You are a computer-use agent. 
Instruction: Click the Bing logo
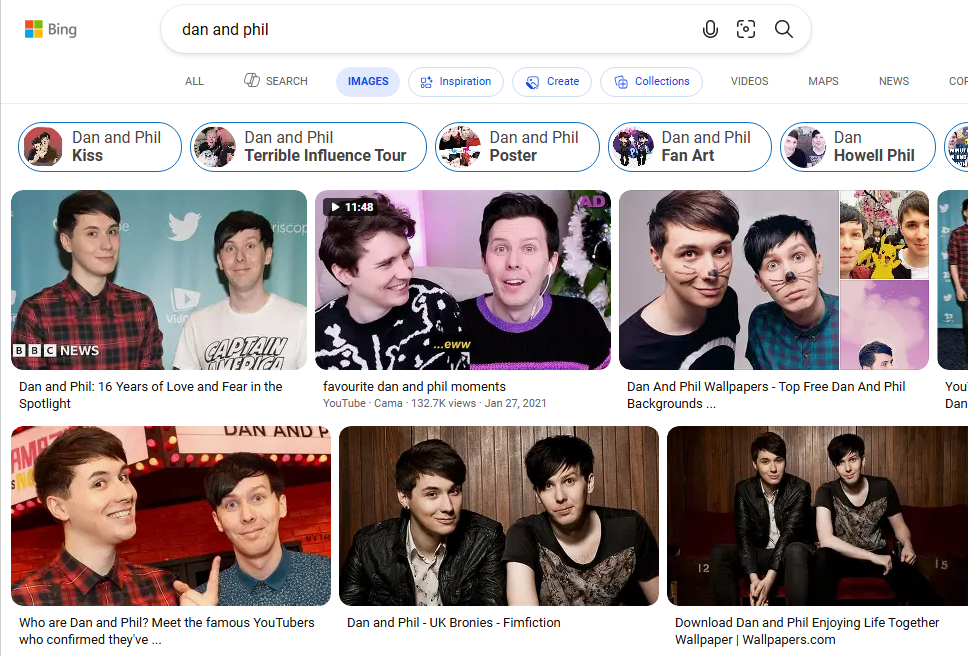pos(51,29)
